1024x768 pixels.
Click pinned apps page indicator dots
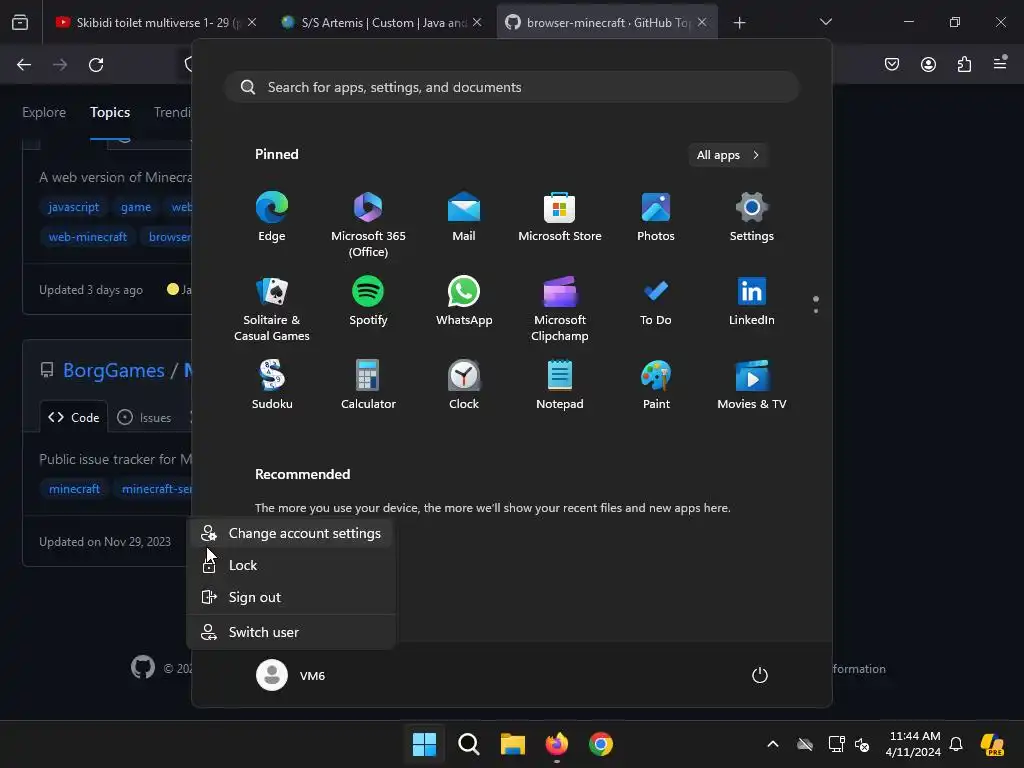click(816, 304)
